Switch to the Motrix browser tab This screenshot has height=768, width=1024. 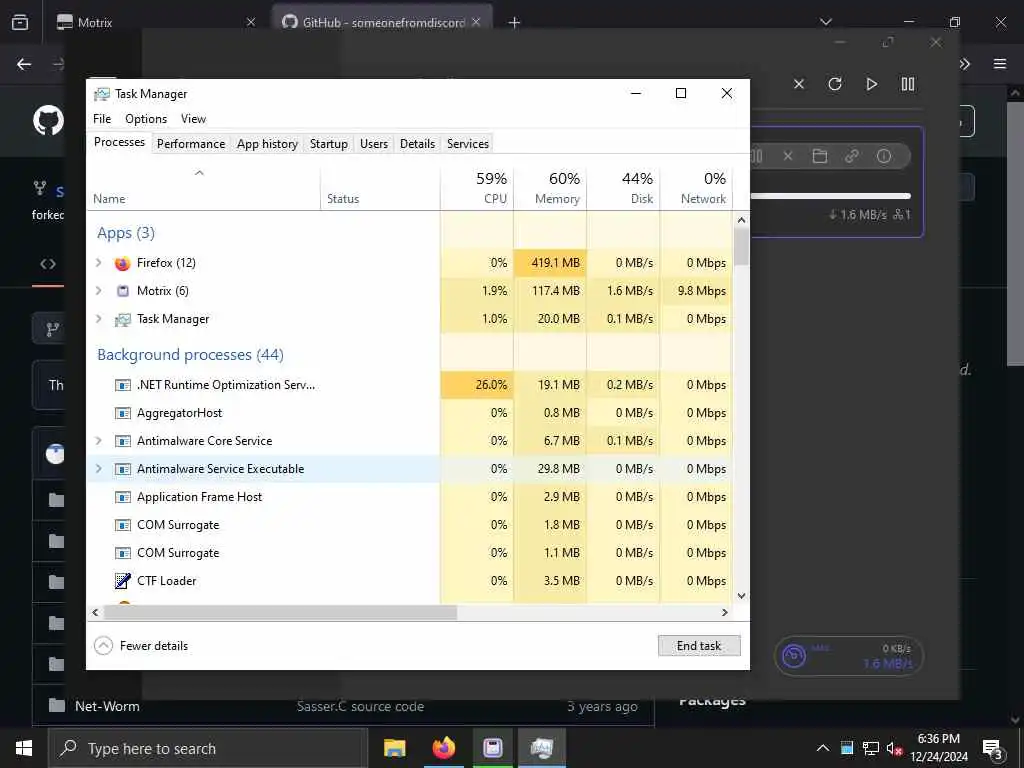pyautogui.click(x=155, y=22)
